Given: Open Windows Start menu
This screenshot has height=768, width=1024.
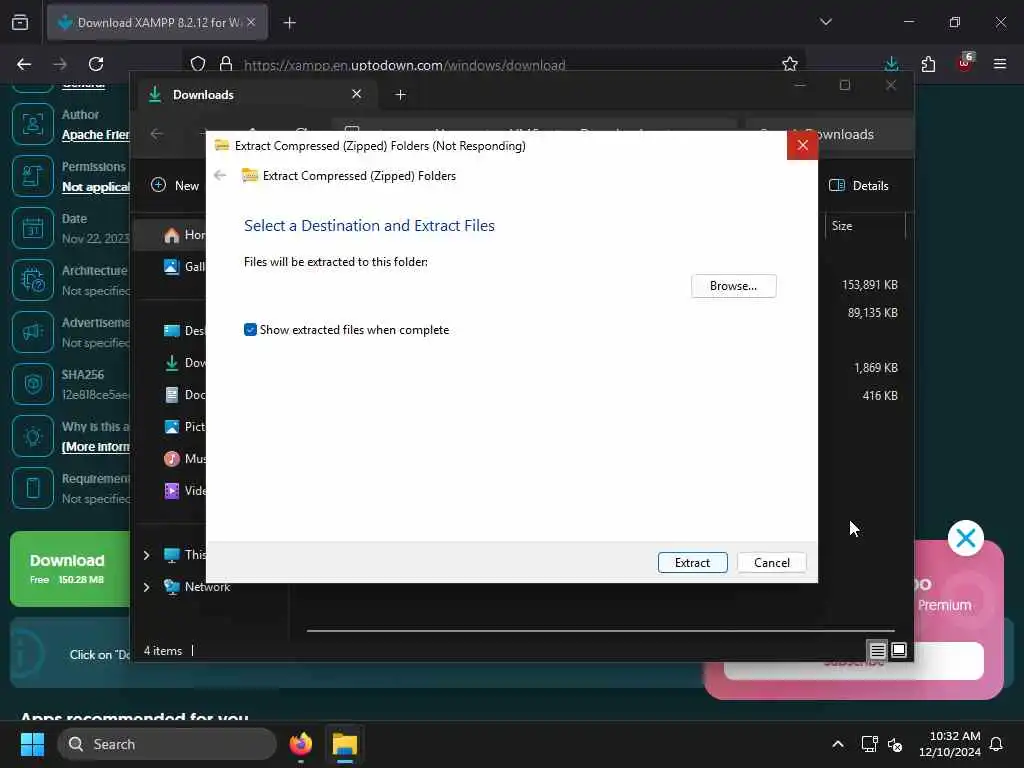Looking at the screenshot, I should tap(32, 744).
